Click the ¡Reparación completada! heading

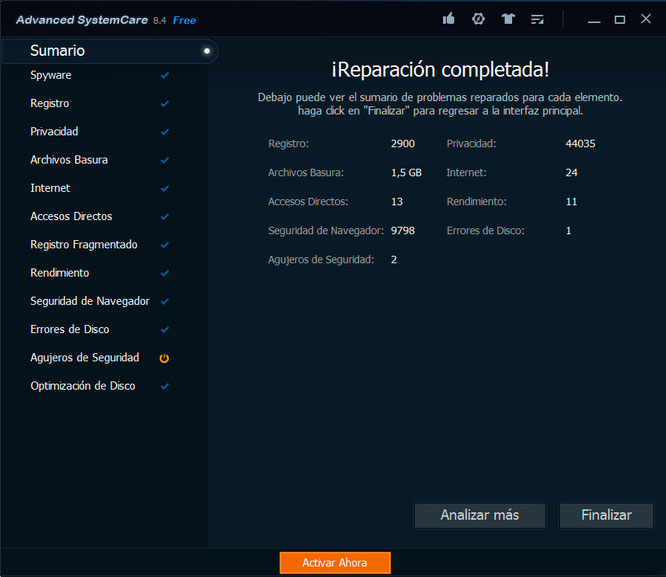(x=440, y=70)
